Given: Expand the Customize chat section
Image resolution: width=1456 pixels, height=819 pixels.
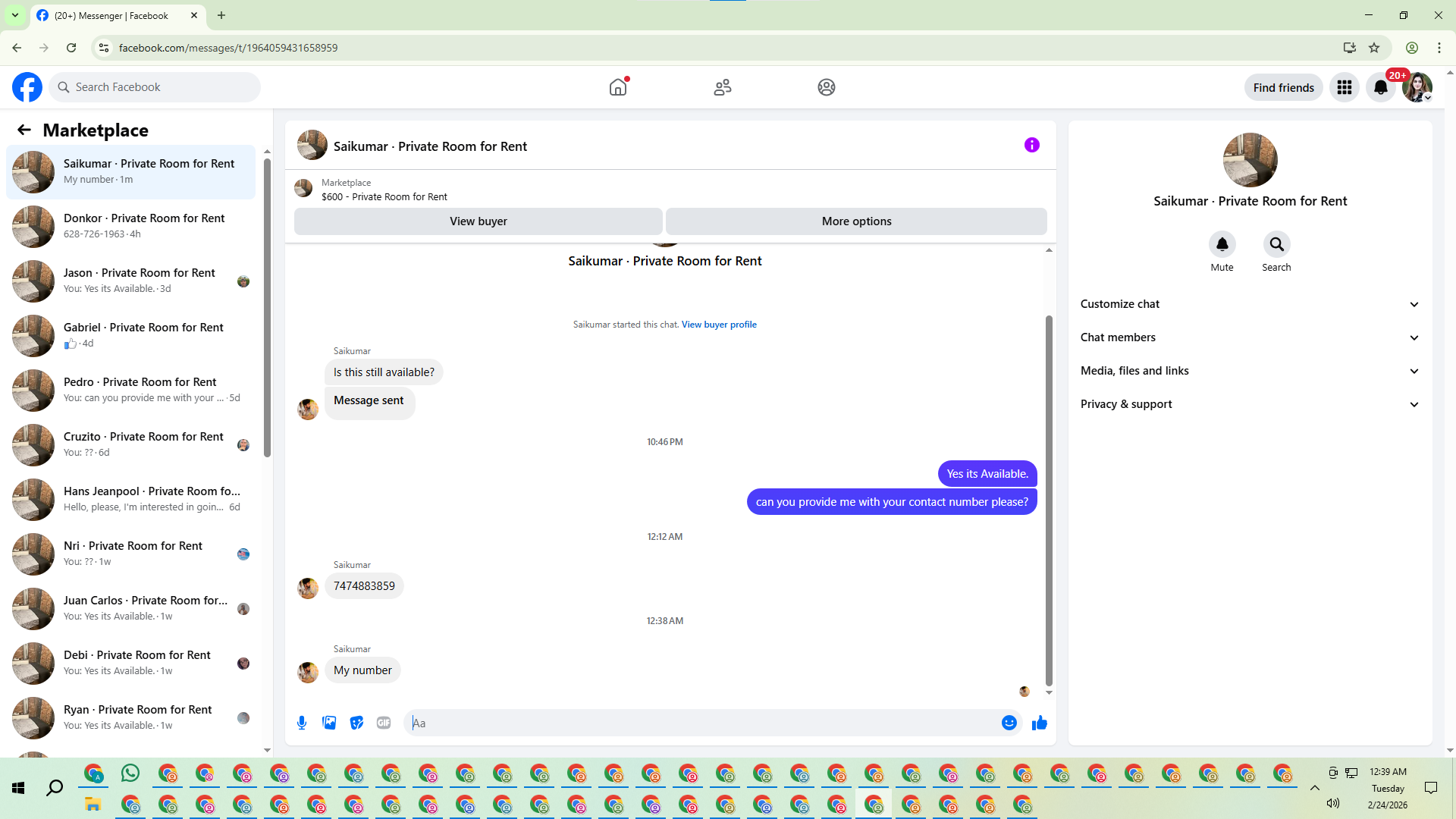Looking at the screenshot, I should pyautogui.click(x=1249, y=304).
